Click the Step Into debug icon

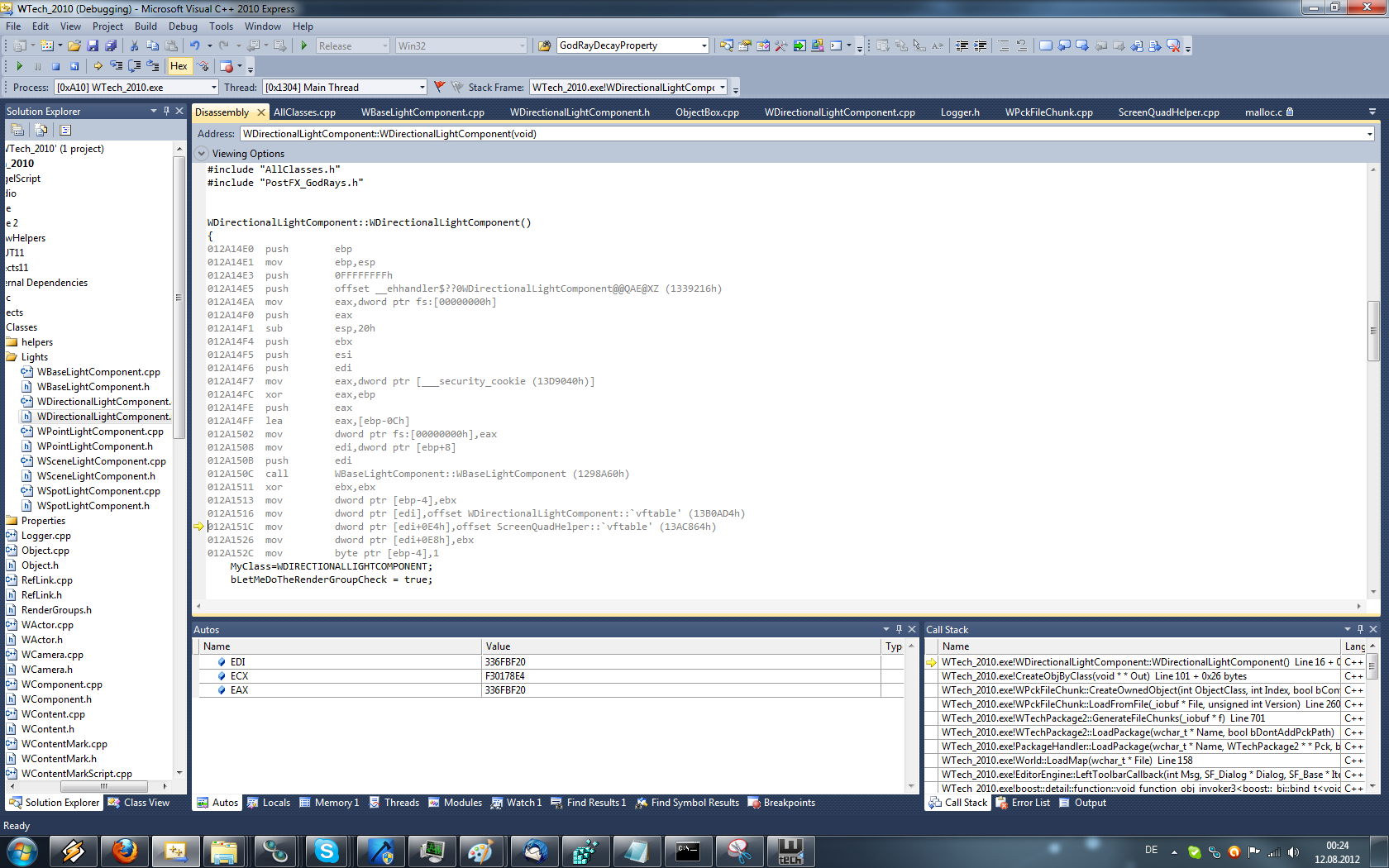coord(116,66)
